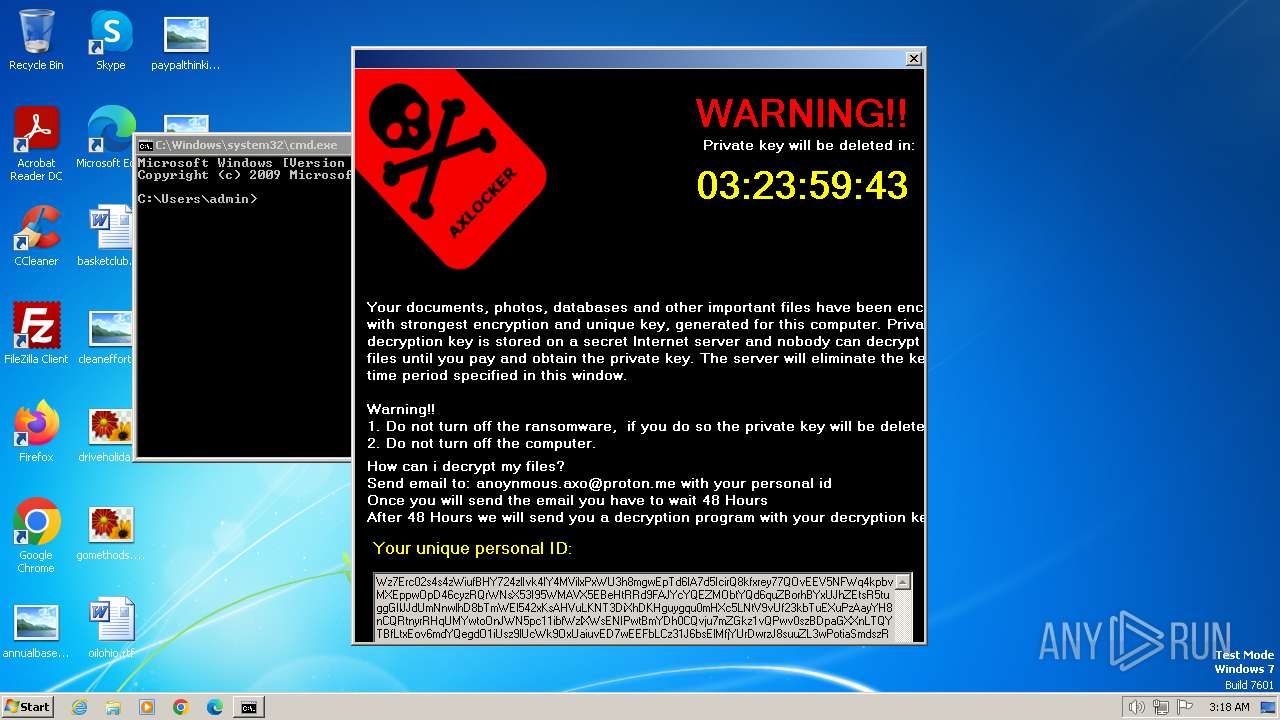
Task: Click the network tray icon
Action: point(1161,707)
